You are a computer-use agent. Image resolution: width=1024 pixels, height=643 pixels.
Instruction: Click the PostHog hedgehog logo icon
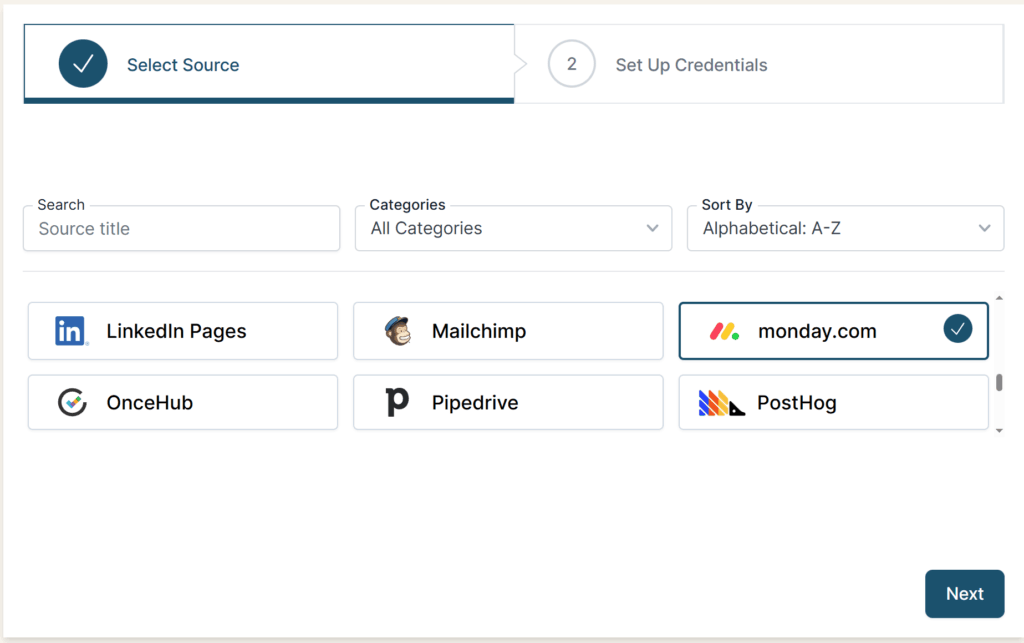721,403
